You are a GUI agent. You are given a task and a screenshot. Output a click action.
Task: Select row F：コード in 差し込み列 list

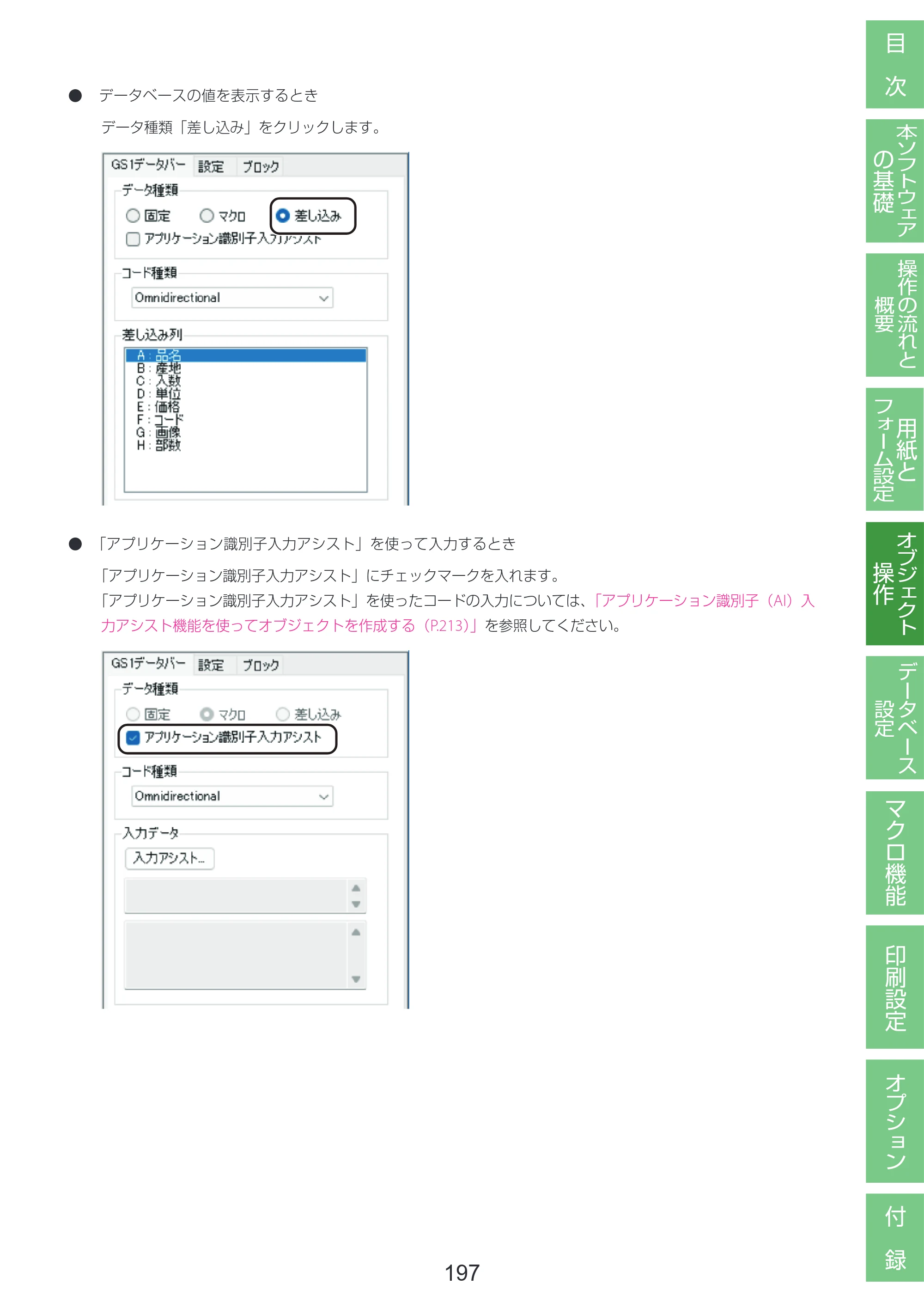[245, 420]
